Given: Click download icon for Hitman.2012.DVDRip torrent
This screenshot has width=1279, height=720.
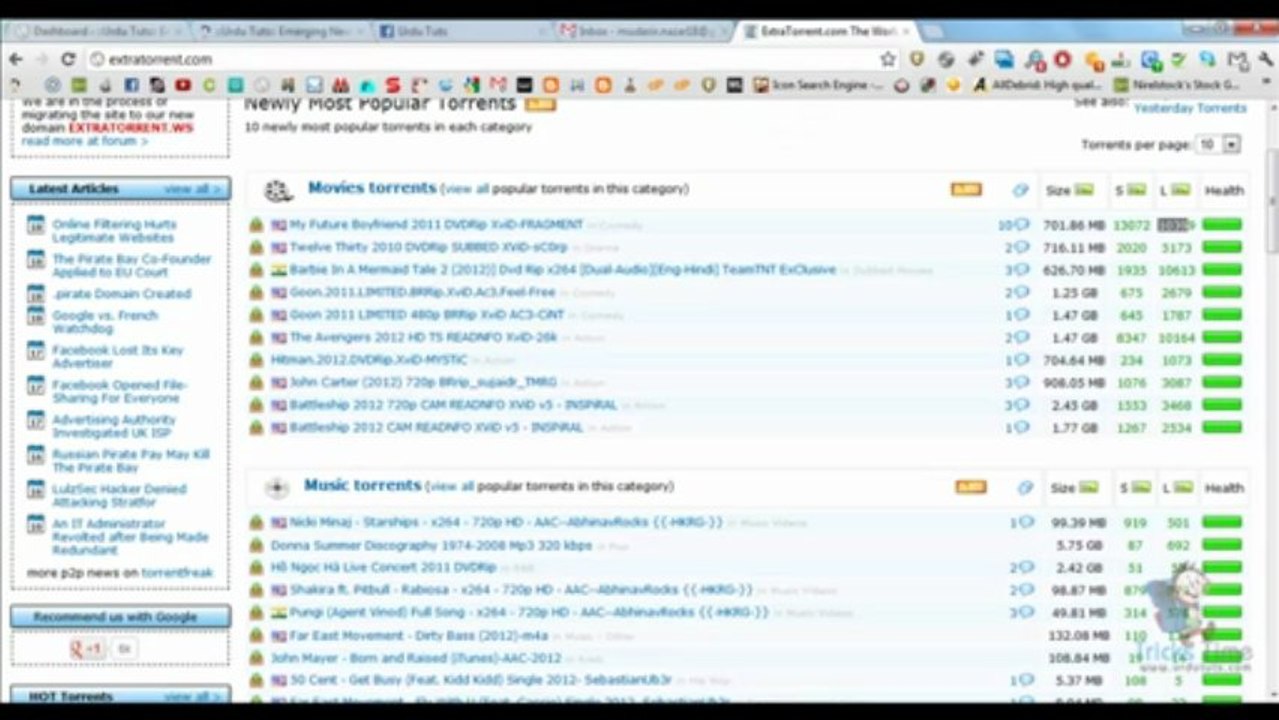Looking at the screenshot, I should (256, 360).
